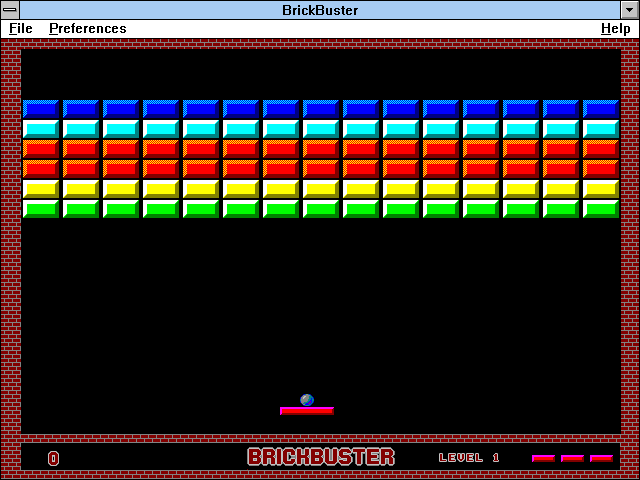Select the top-left blue brick
The image size is (640, 480).
(41, 108)
